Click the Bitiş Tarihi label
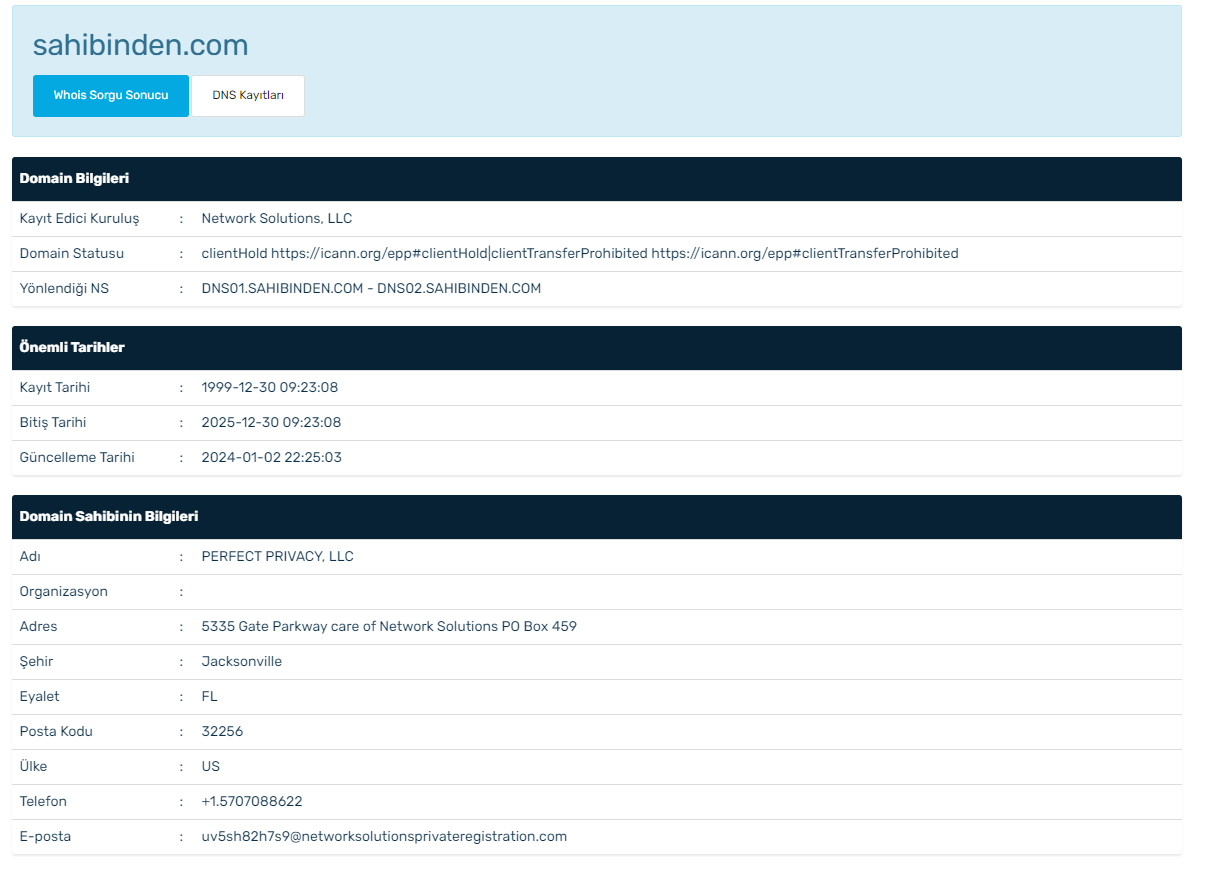Screen dimensions: 1207x871 tap(53, 422)
